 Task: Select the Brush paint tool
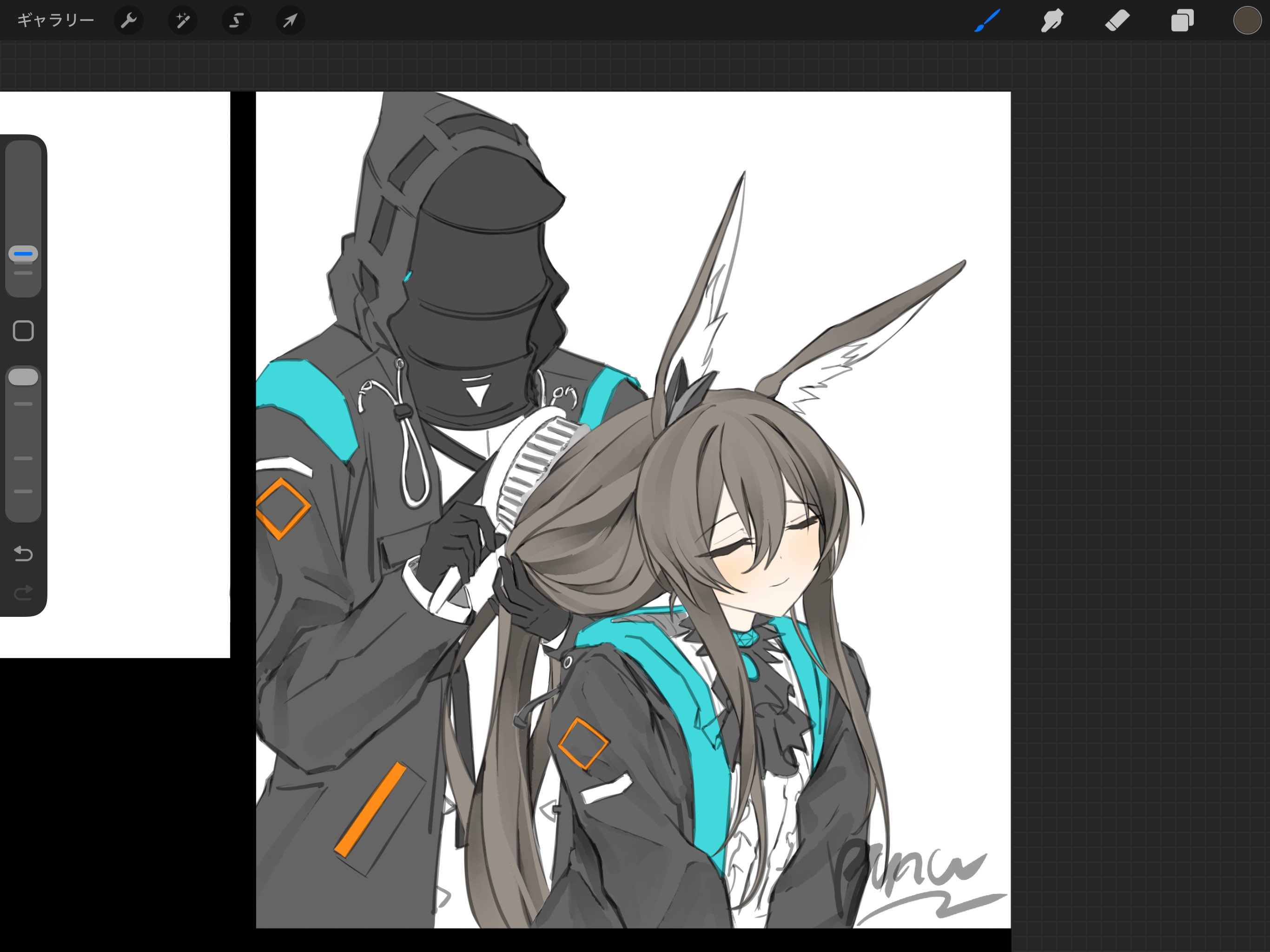tap(987, 20)
